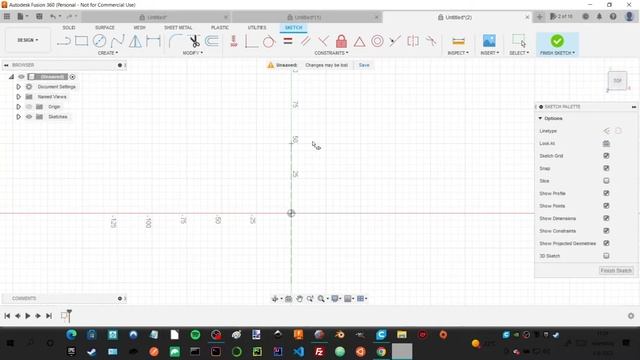The height and width of the screenshot is (360, 640).
Task: Open Visual Studio Code from taskbar
Action: (x=298, y=351)
